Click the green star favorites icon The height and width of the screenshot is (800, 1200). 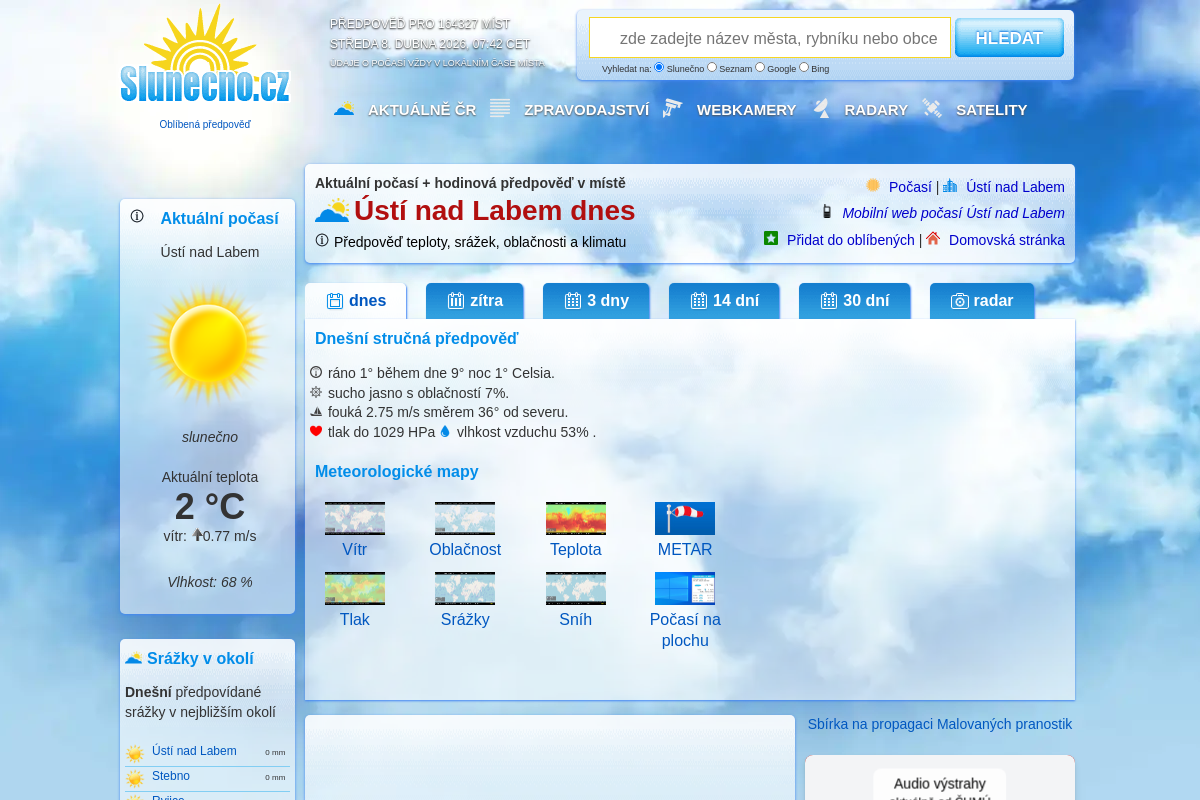click(771, 238)
